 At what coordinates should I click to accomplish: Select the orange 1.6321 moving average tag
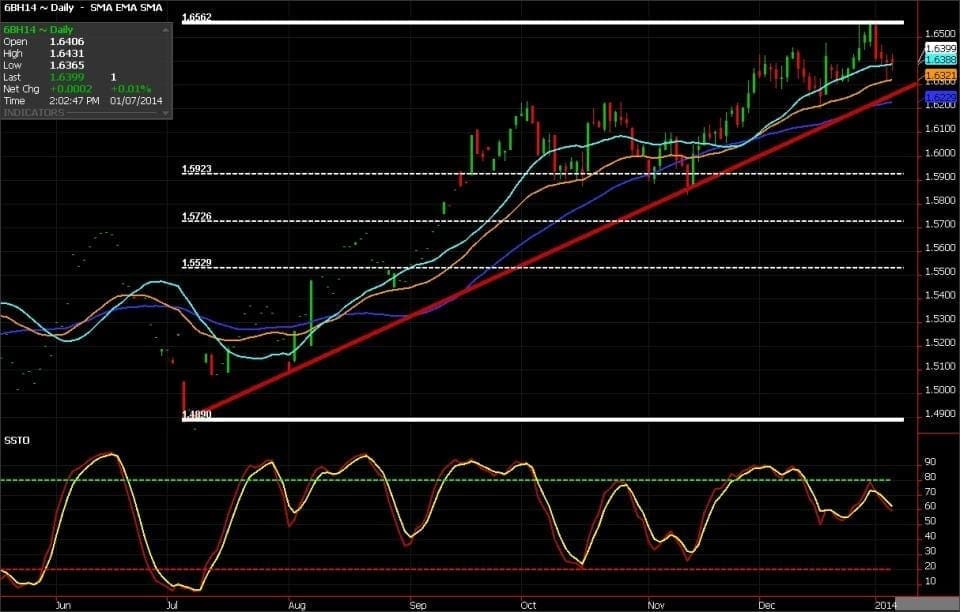941,76
